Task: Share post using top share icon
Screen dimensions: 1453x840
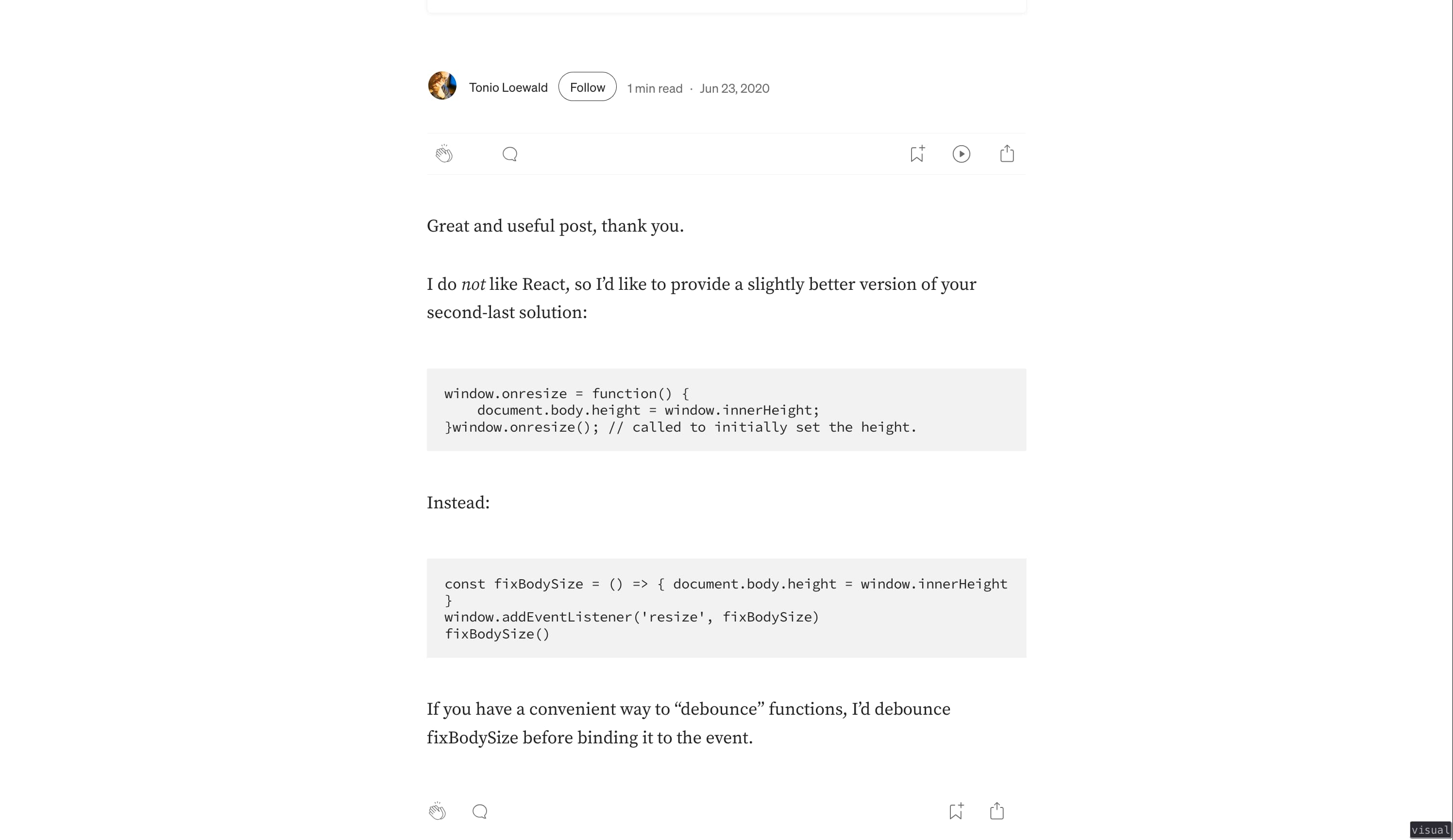Action: pos(1007,153)
